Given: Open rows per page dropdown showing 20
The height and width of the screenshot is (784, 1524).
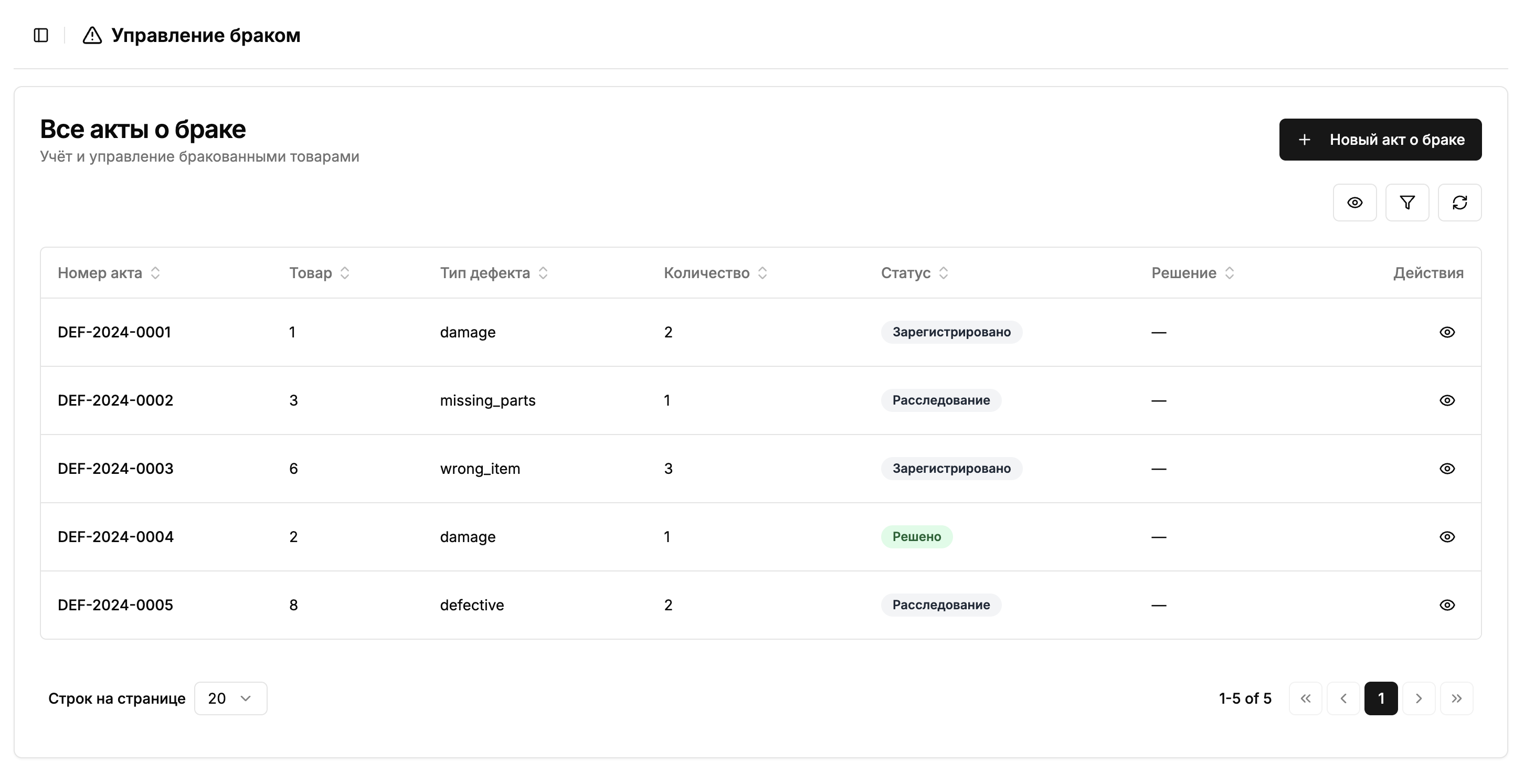Looking at the screenshot, I should tap(230, 698).
